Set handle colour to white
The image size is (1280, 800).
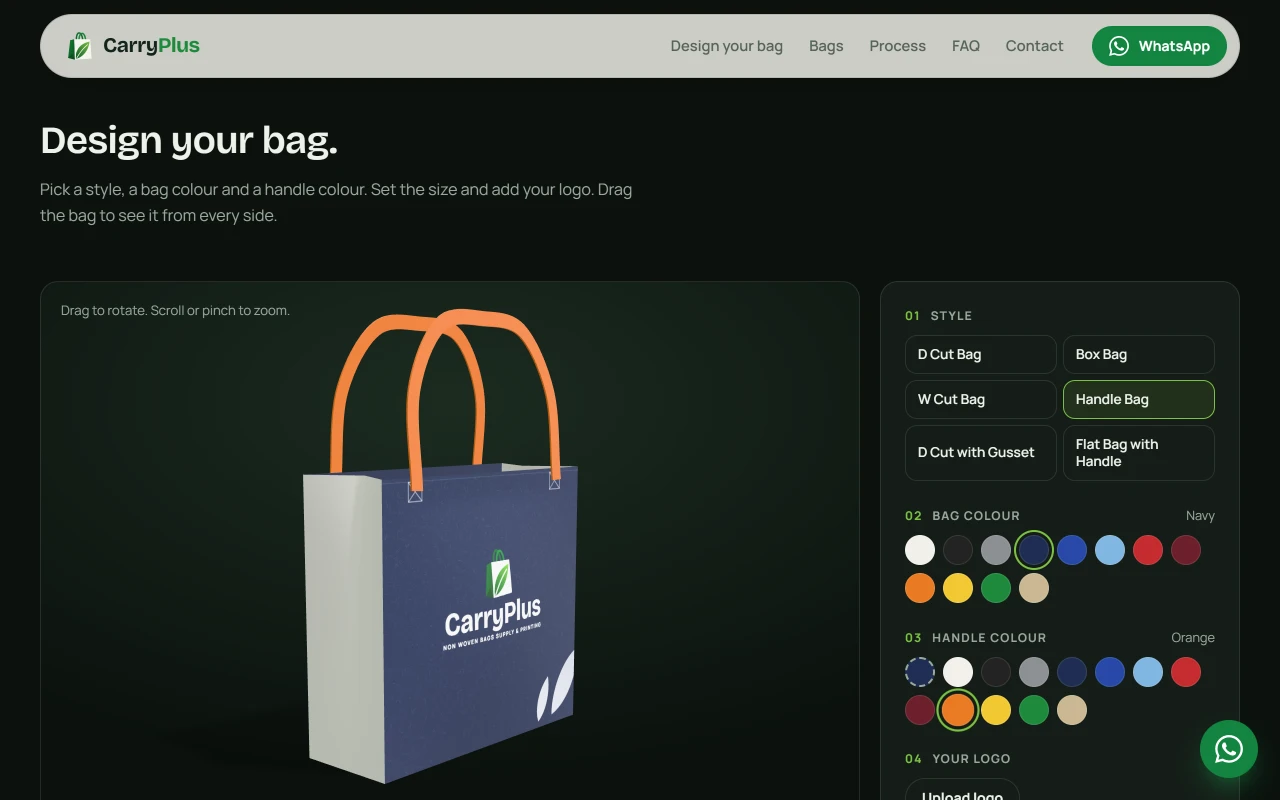(x=958, y=672)
